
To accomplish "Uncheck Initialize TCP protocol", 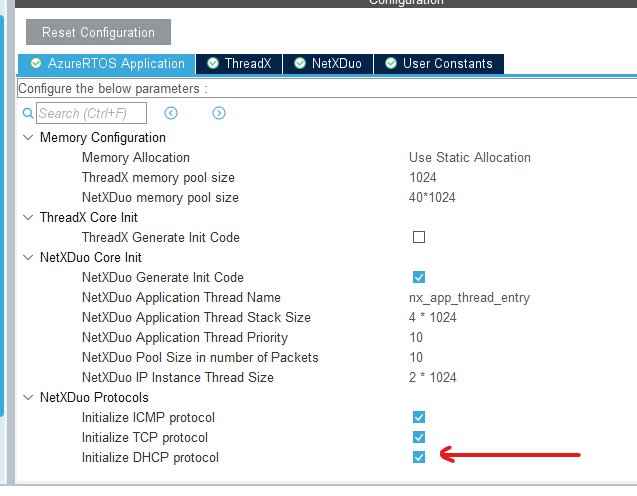I will click(x=419, y=437).
